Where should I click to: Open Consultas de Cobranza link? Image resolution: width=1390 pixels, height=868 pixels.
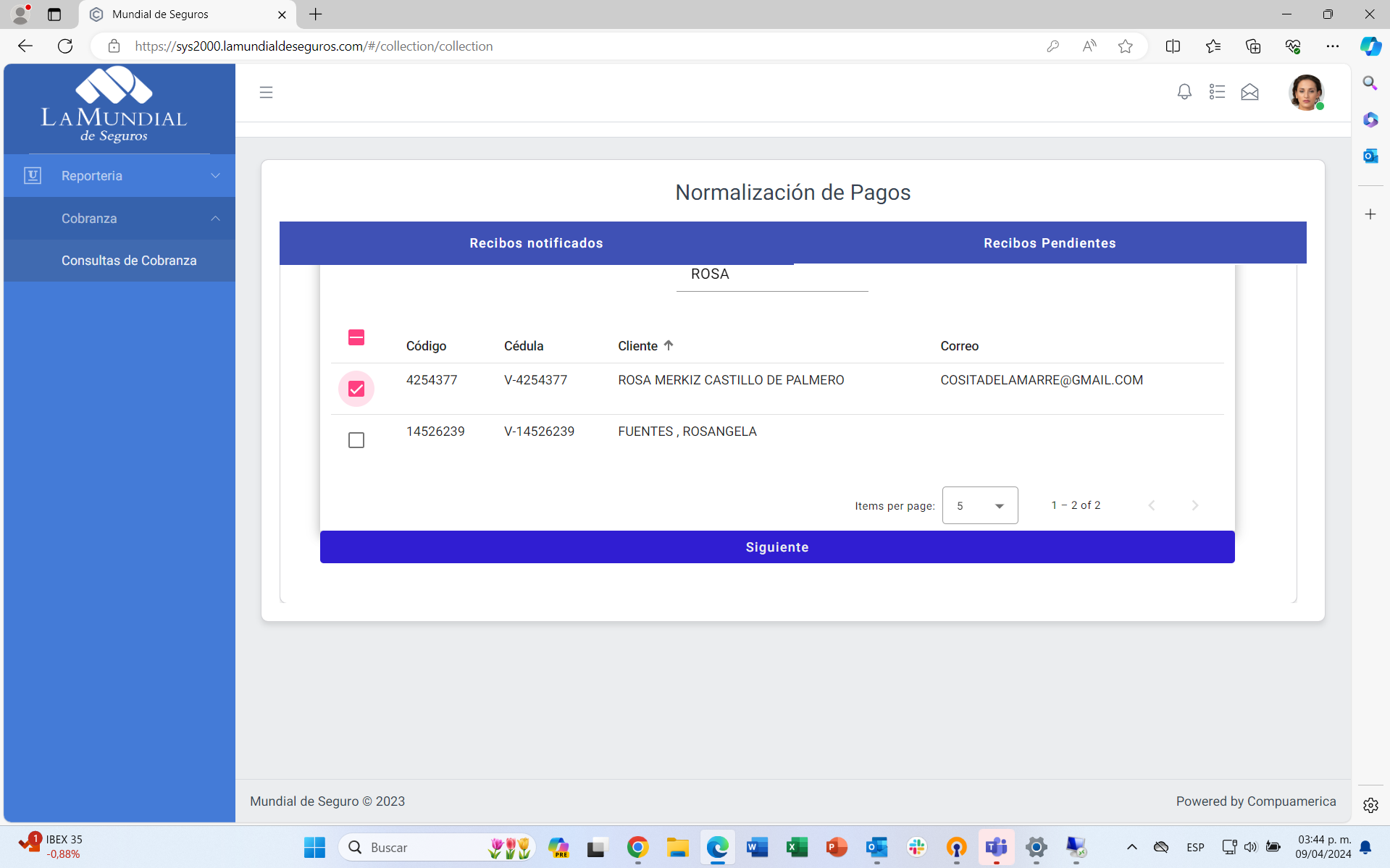point(129,261)
